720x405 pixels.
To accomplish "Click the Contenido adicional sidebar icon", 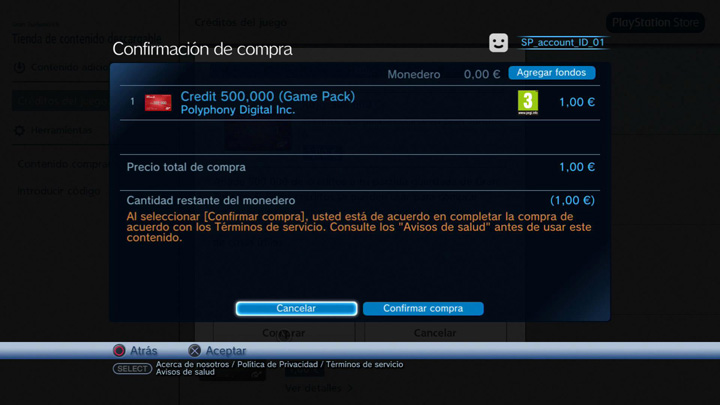I will [x=19, y=67].
